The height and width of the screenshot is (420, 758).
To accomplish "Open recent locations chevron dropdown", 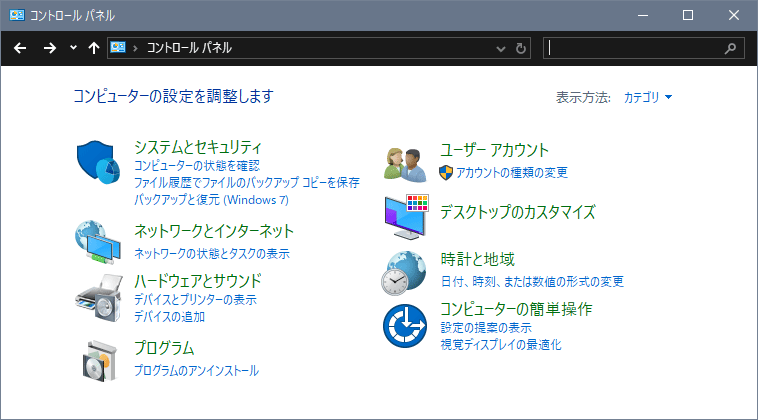I will [x=73, y=48].
